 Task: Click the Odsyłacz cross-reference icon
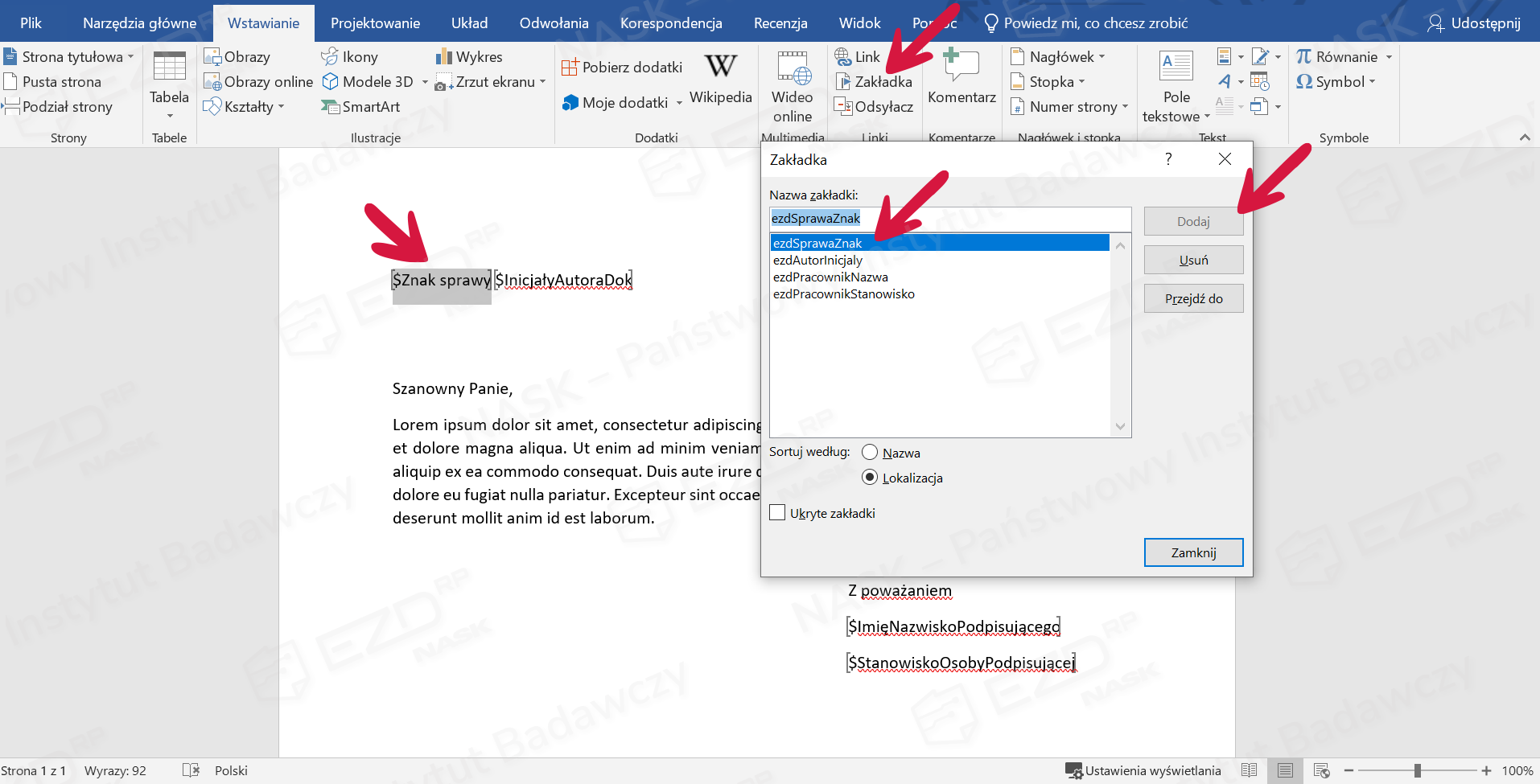843,107
